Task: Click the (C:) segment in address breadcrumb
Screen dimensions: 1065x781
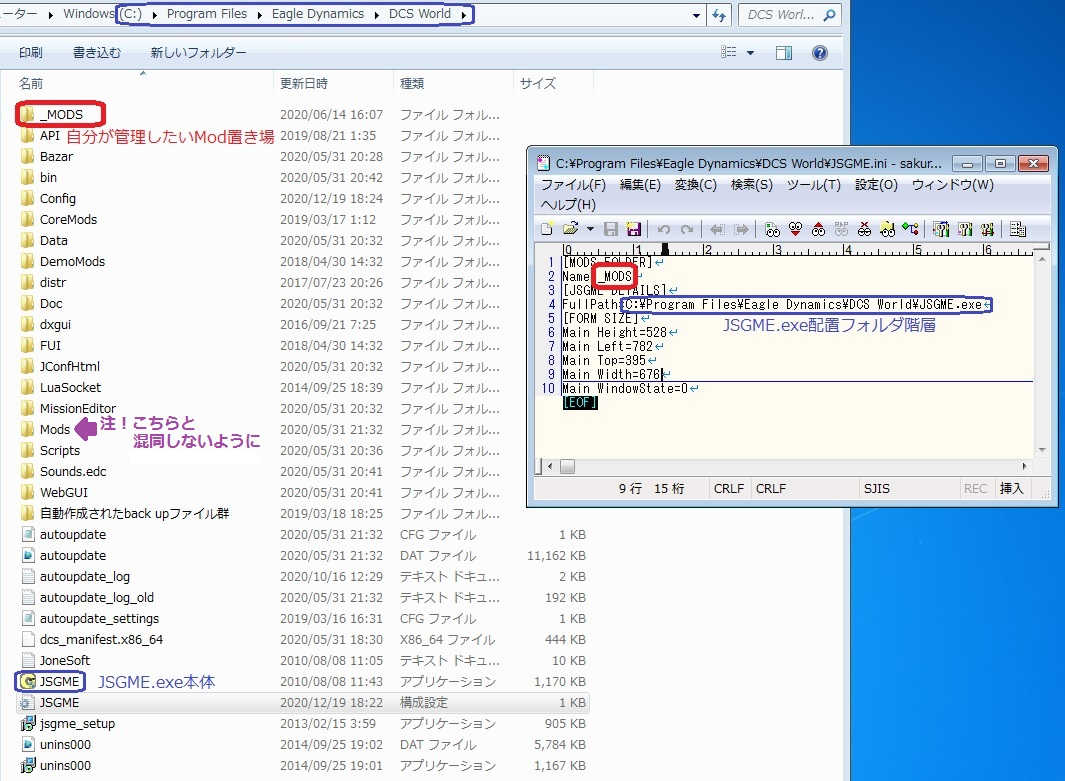Action: 130,14
